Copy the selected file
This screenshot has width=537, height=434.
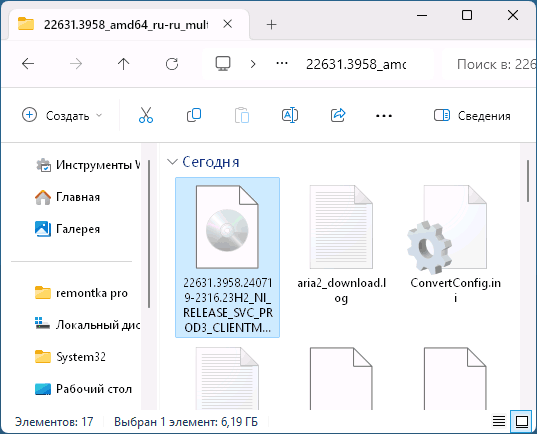click(x=194, y=115)
